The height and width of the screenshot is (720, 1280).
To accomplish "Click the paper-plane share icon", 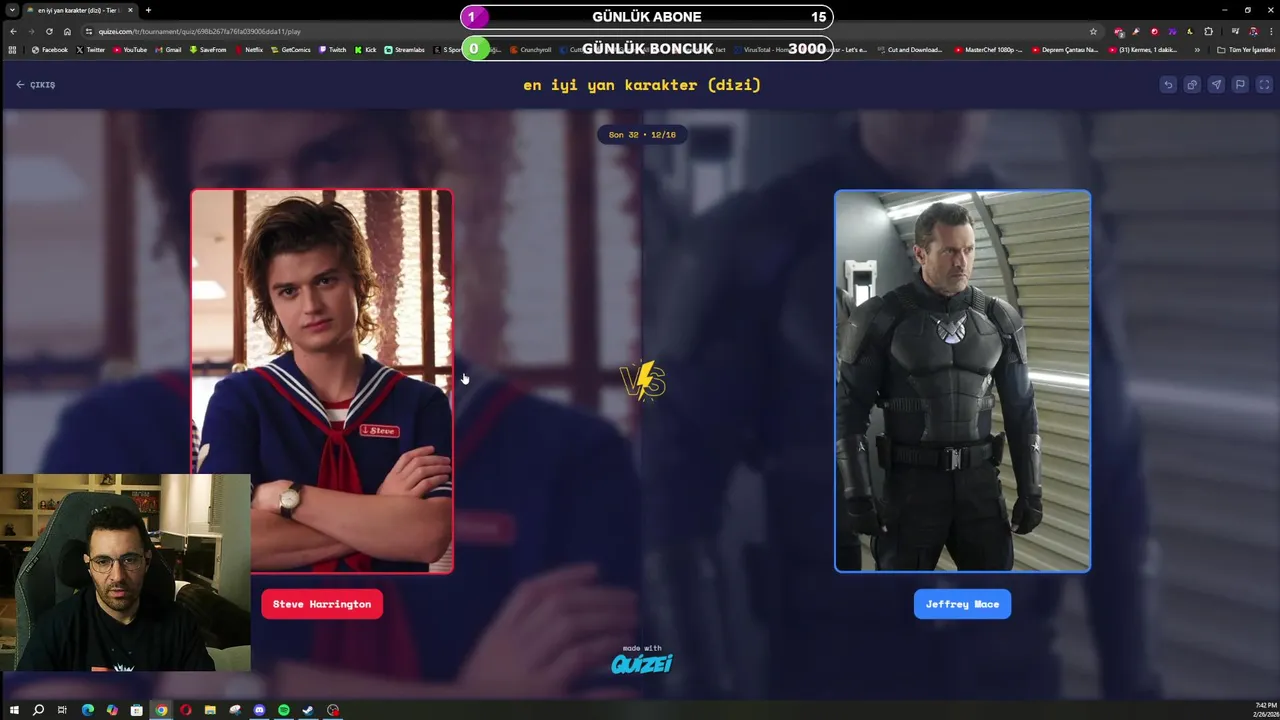I will (x=1216, y=85).
